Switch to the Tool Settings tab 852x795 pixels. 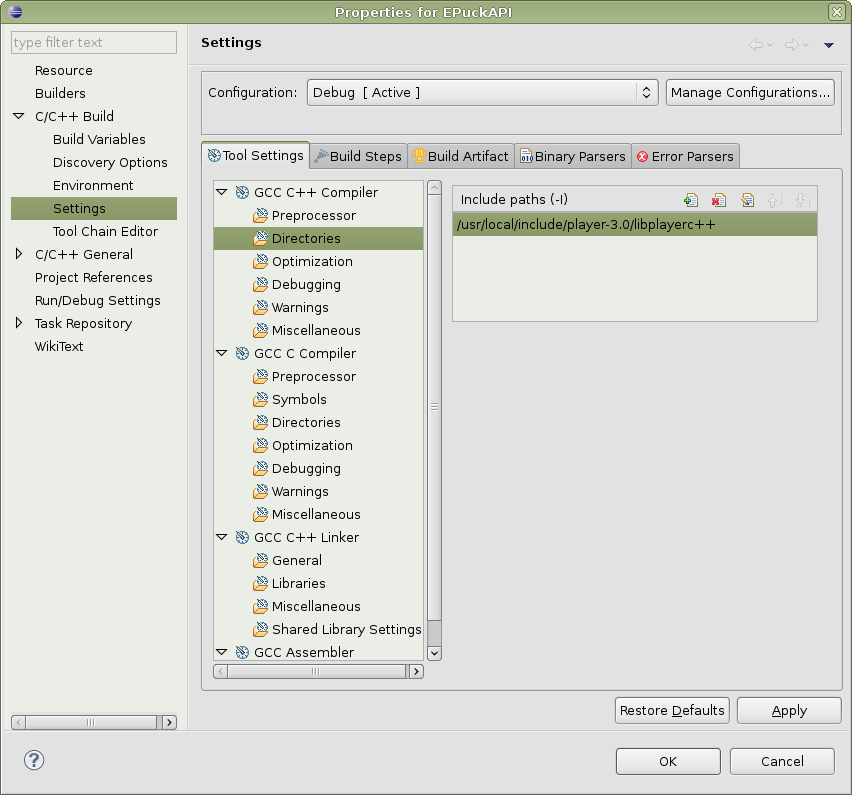pyautogui.click(x=255, y=155)
